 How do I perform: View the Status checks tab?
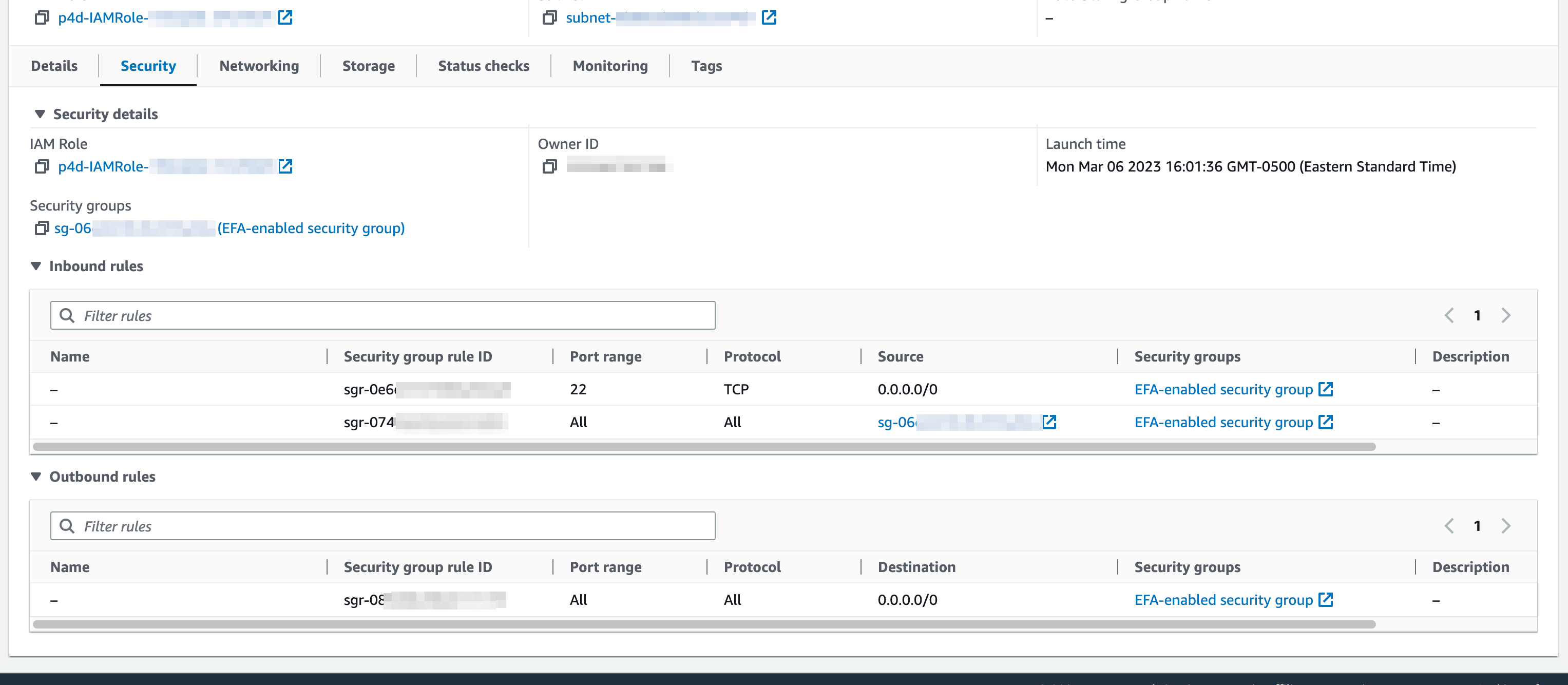click(x=483, y=66)
